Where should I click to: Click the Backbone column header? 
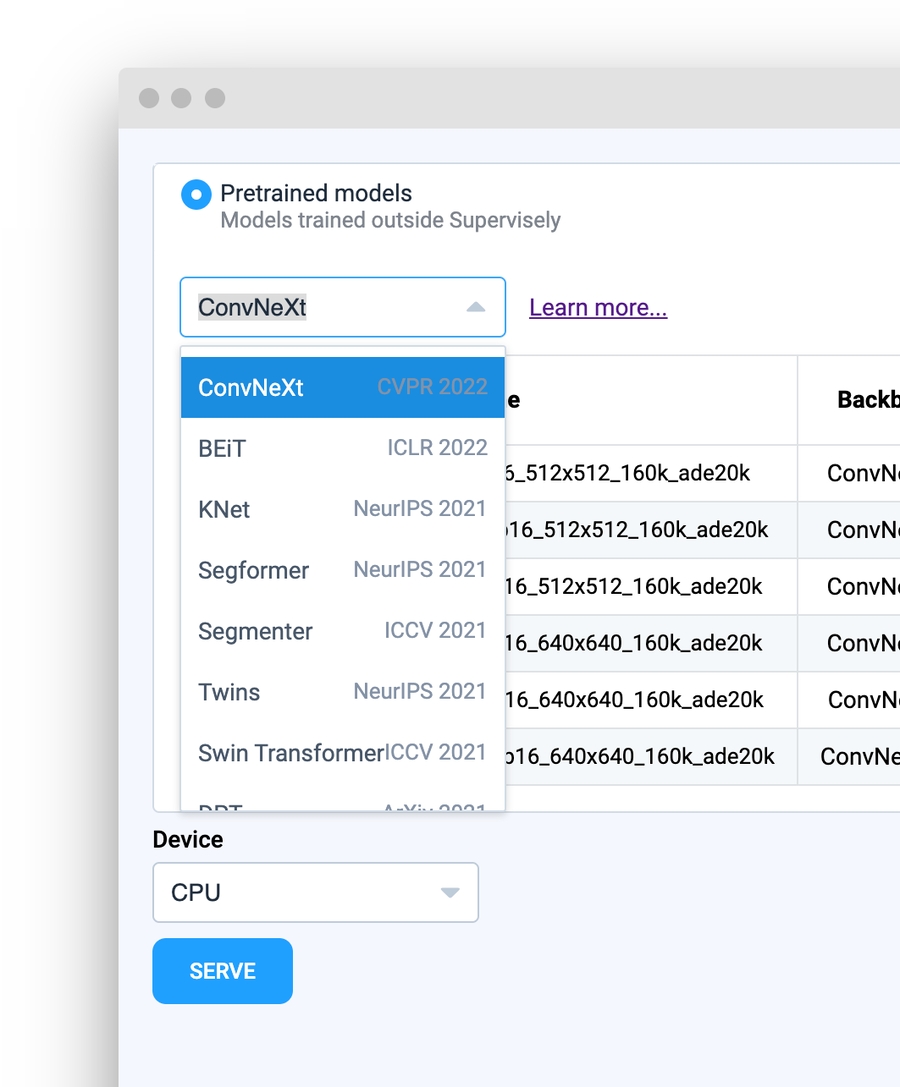tap(866, 400)
